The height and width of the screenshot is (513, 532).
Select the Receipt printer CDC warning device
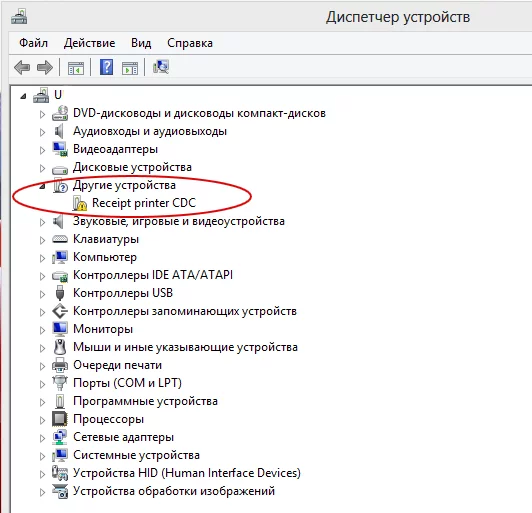(x=144, y=203)
